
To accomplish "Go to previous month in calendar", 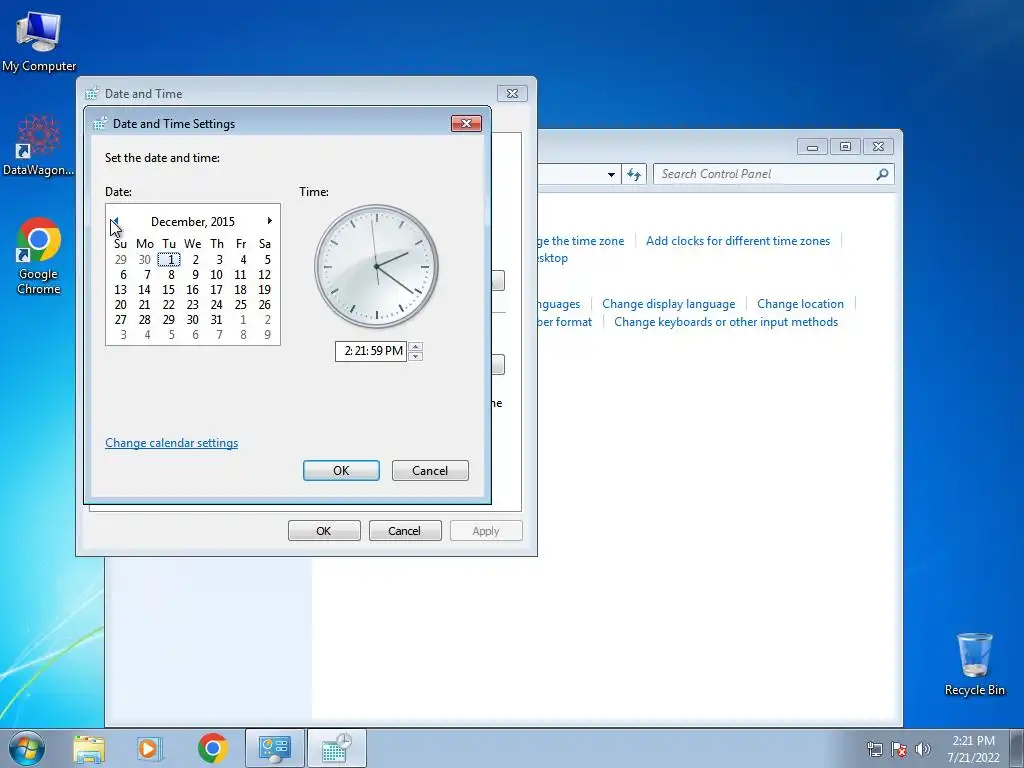I will (115, 221).
